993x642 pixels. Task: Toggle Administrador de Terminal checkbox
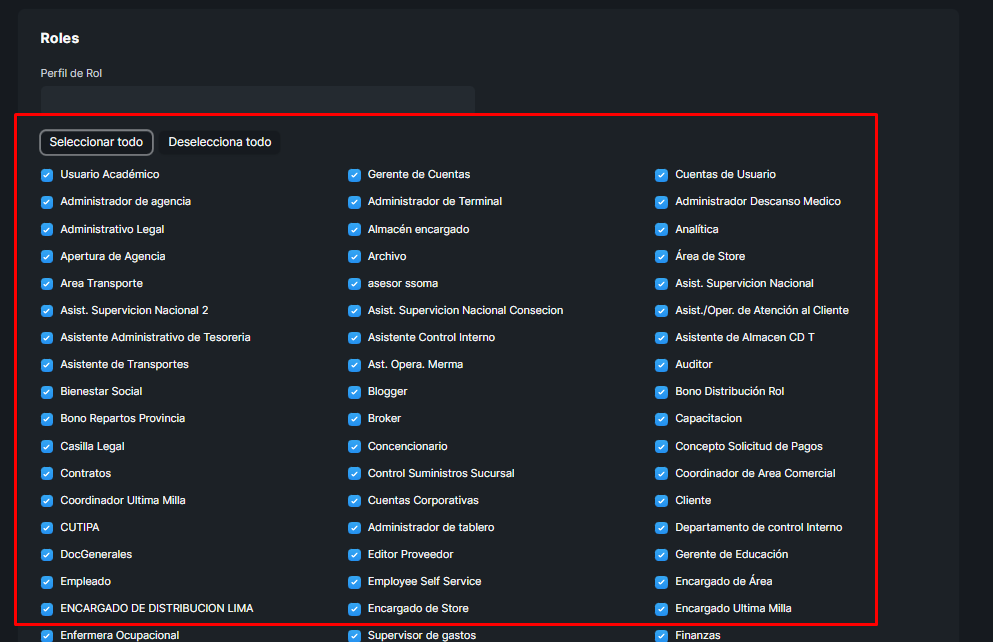coord(354,202)
